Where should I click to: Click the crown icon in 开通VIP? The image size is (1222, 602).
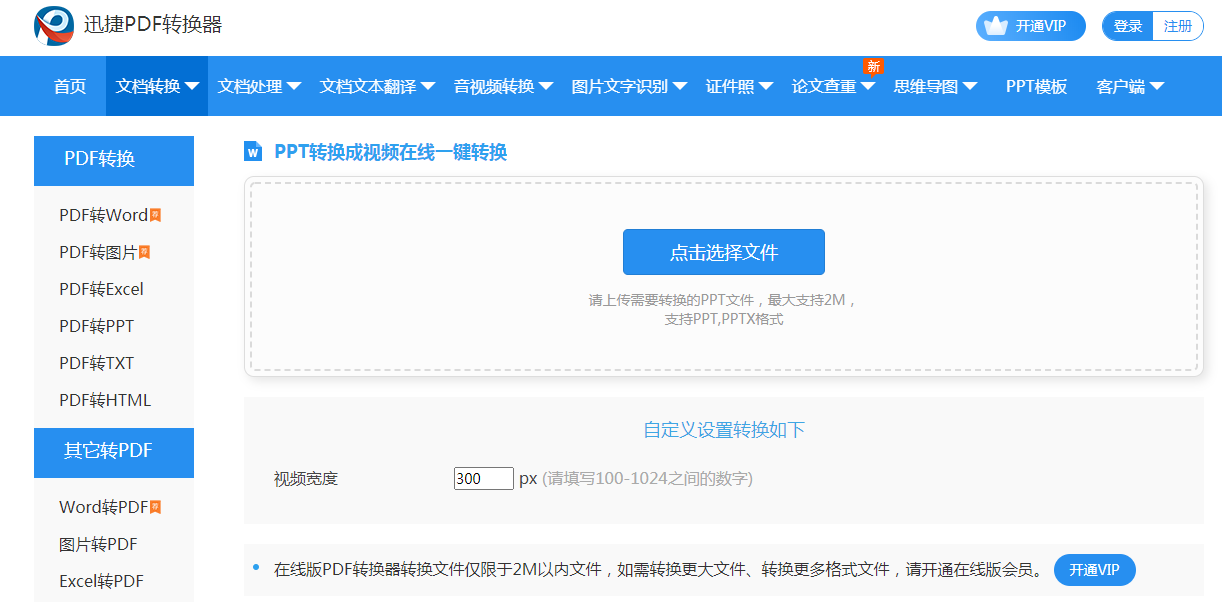(995, 26)
